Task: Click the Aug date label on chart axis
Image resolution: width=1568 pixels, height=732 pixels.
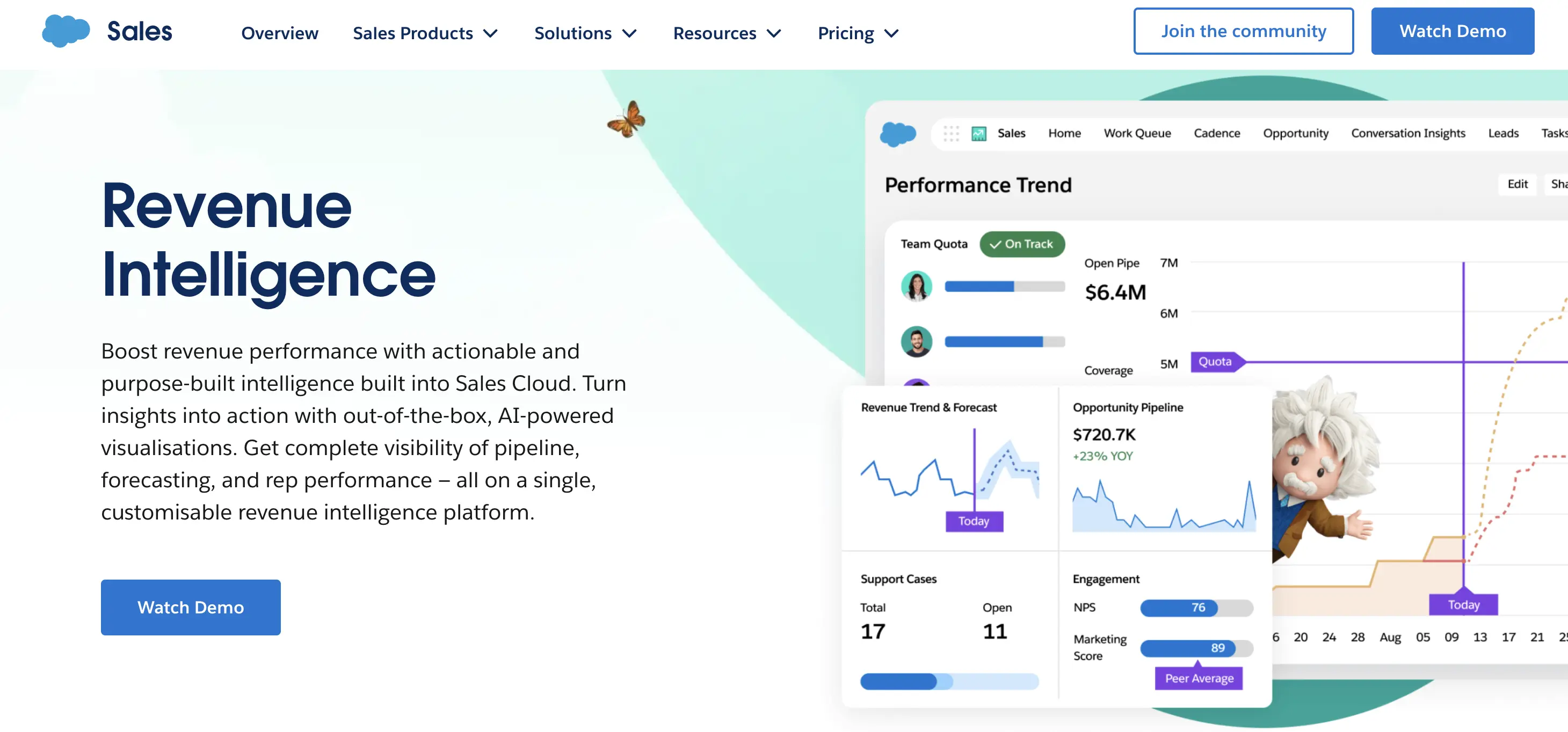Action: click(x=1390, y=637)
